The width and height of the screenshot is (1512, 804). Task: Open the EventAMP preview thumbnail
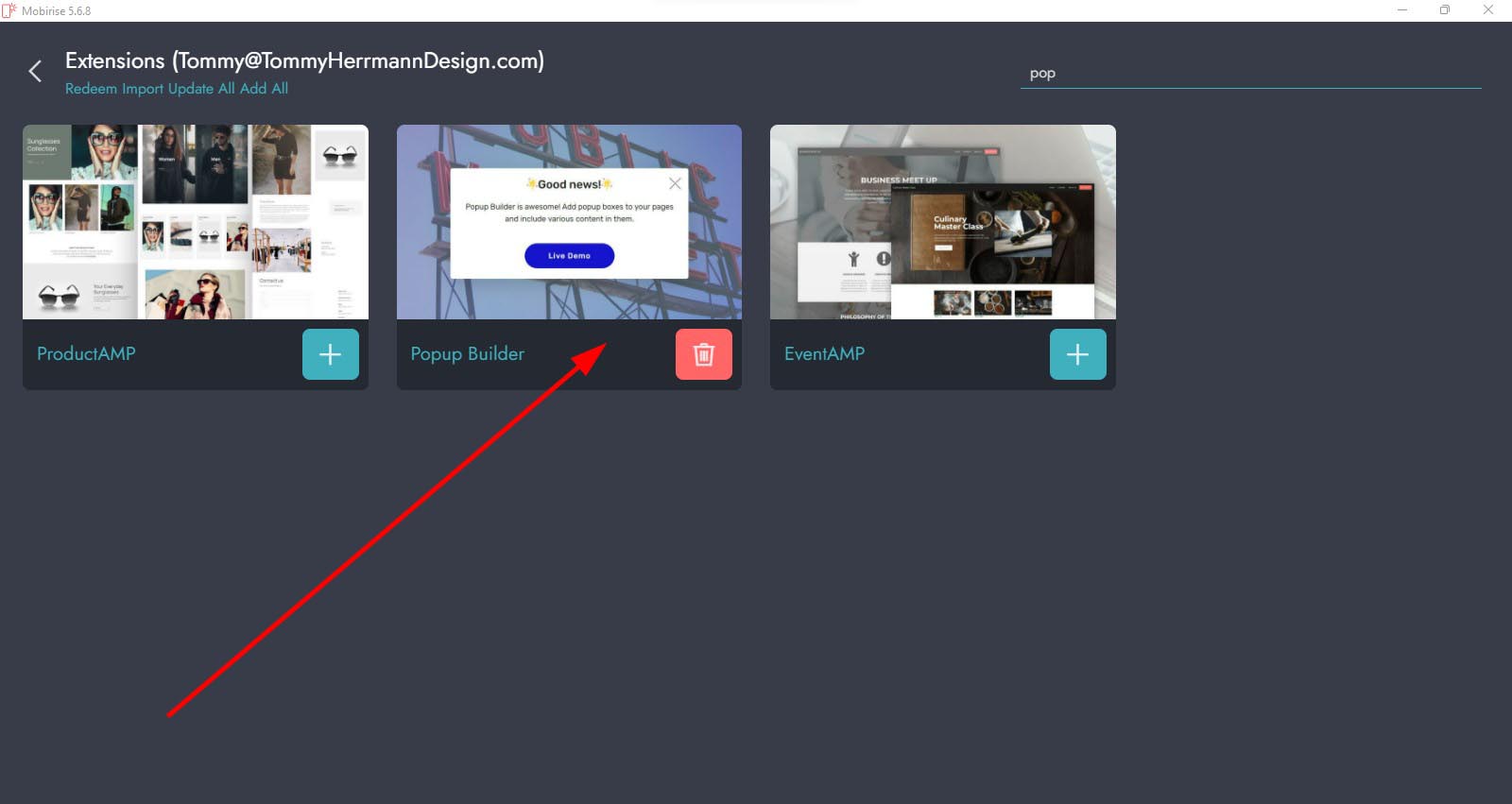coord(943,222)
